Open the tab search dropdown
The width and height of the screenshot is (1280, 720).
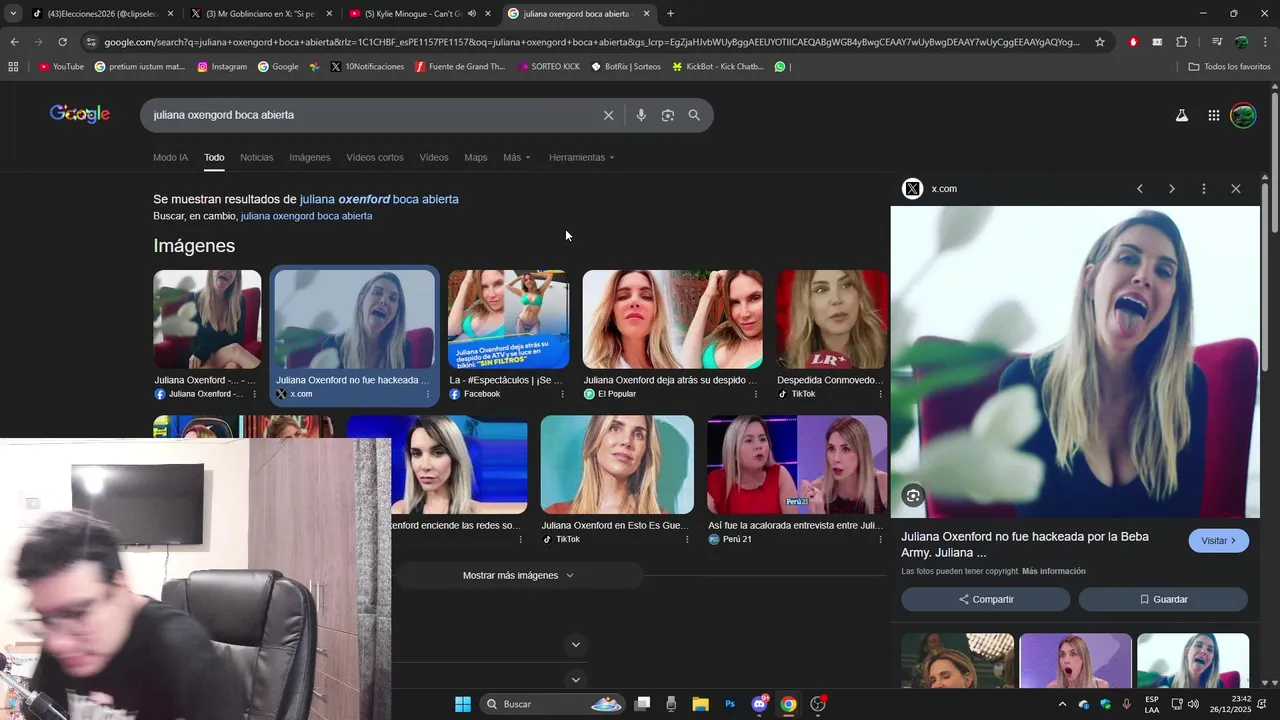tap(12, 14)
